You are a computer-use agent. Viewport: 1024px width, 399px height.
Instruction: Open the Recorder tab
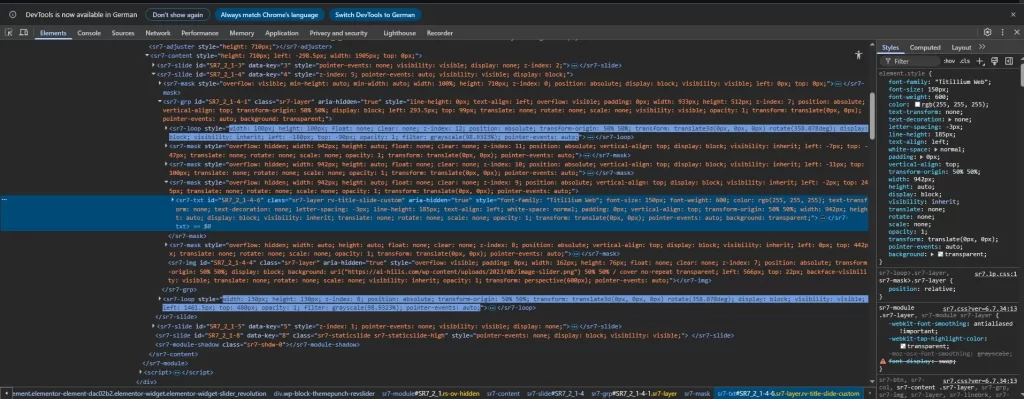(440, 33)
